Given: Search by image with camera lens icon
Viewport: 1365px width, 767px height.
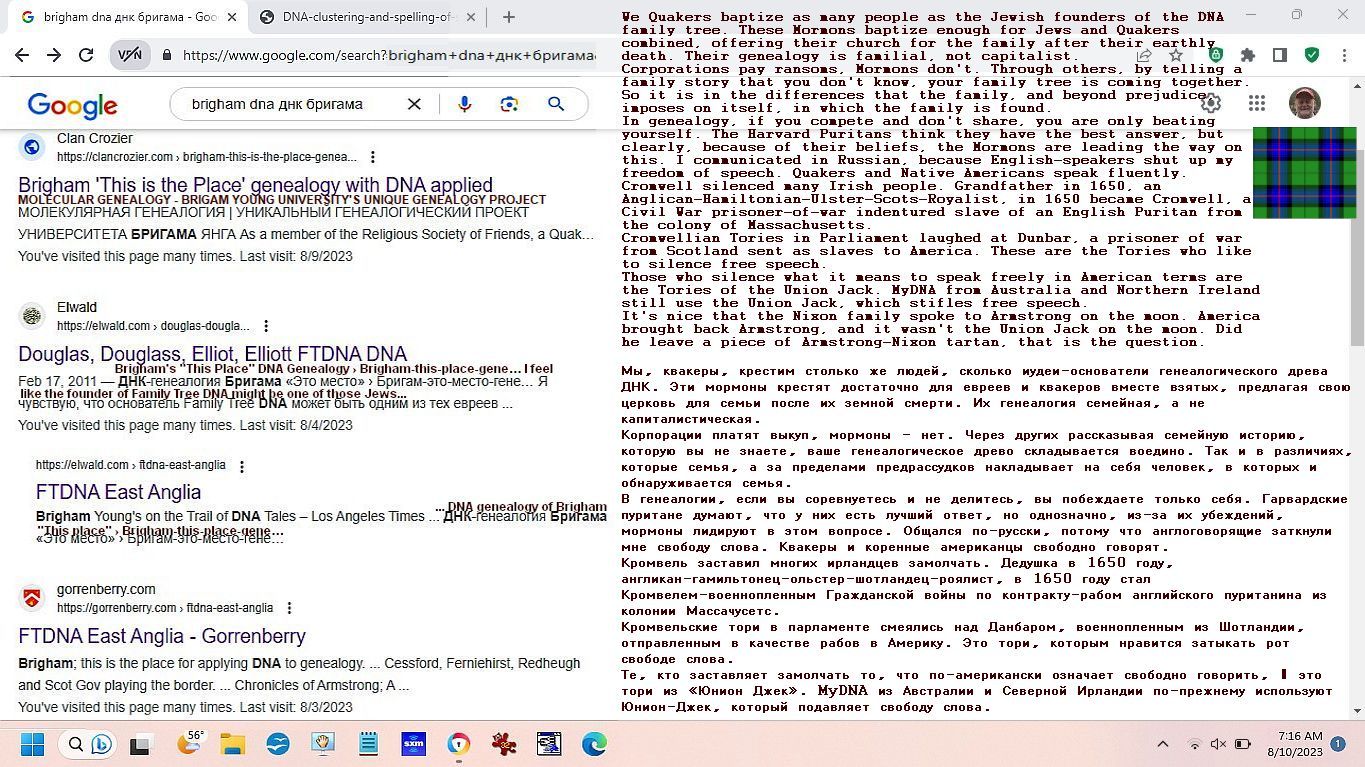Looking at the screenshot, I should pyautogui.click(x=510, y=104).
